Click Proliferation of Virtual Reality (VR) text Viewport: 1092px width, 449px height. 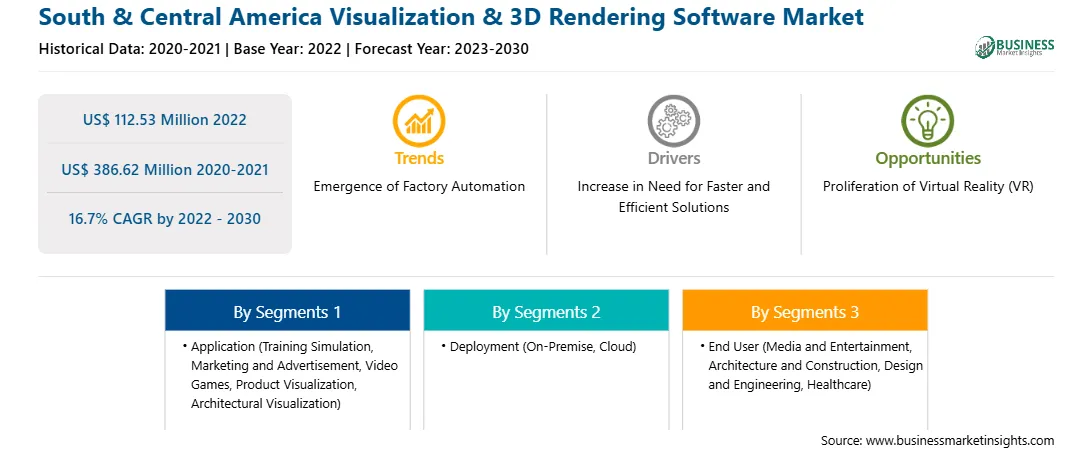[x=928, y=187]
